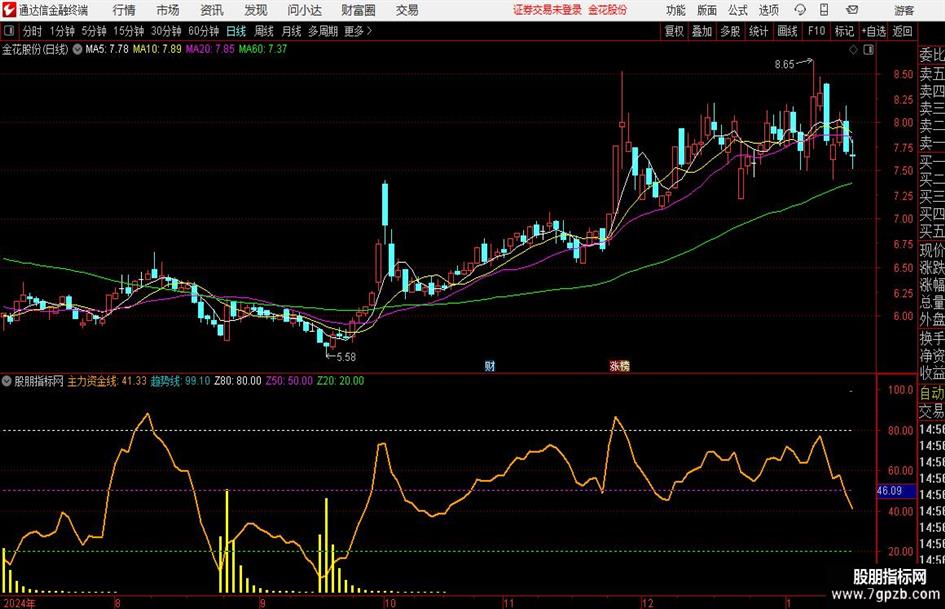Switch to 分时 chart tab
Viewport: 945px width, 609px height.
[33, 31]
